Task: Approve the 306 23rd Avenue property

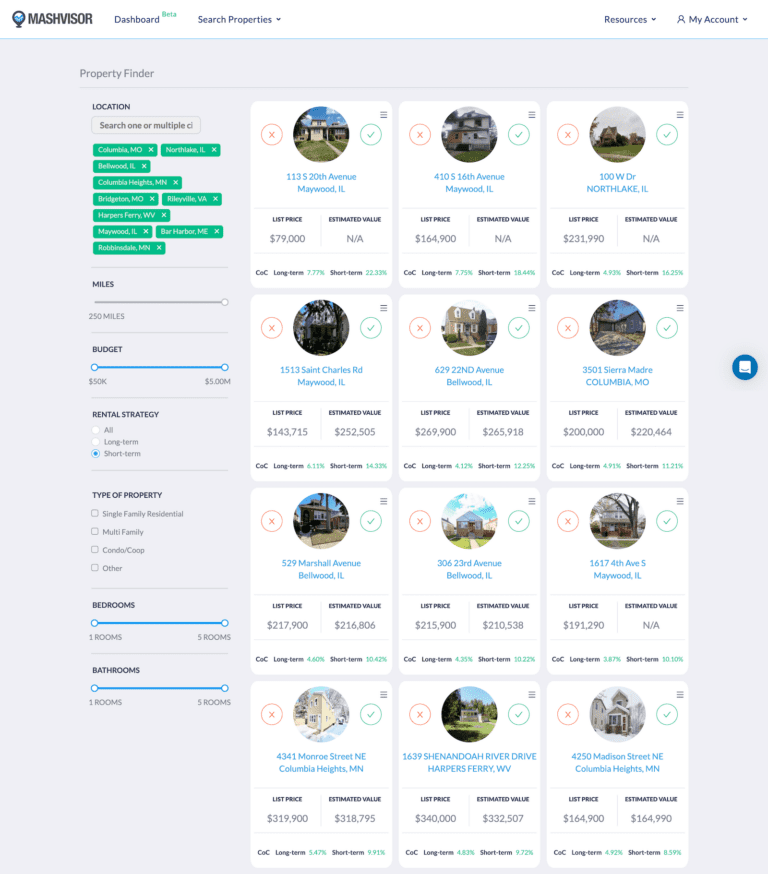Action: (x=519, y=521)
